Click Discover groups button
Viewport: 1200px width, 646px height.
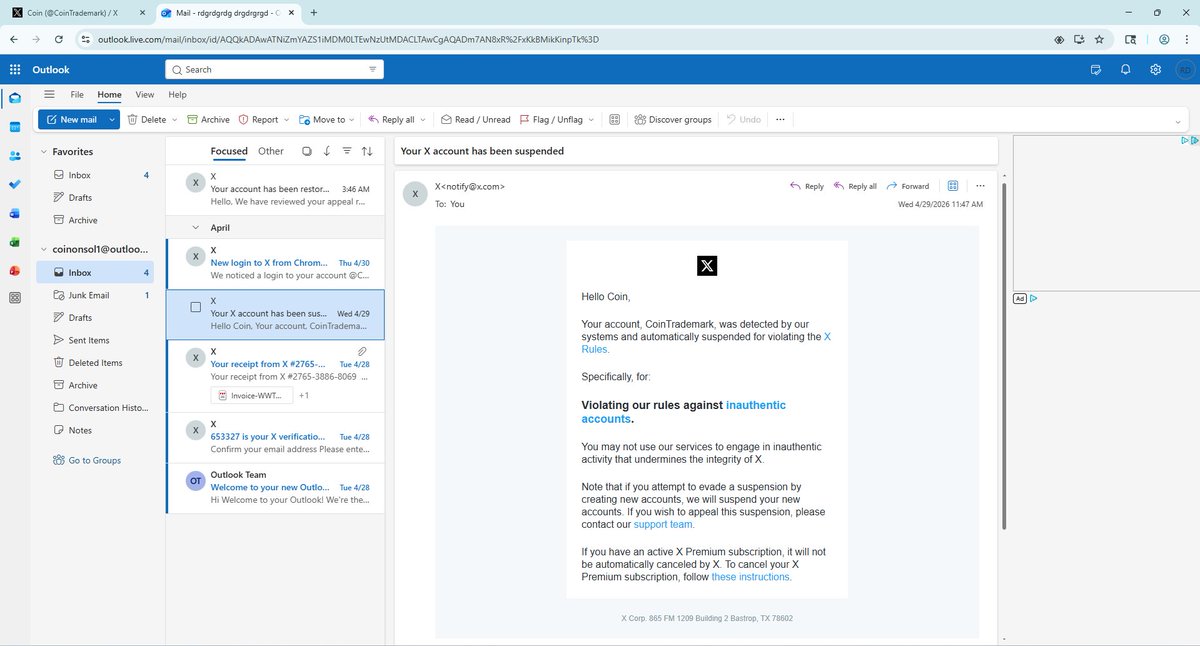coord(672,119)
